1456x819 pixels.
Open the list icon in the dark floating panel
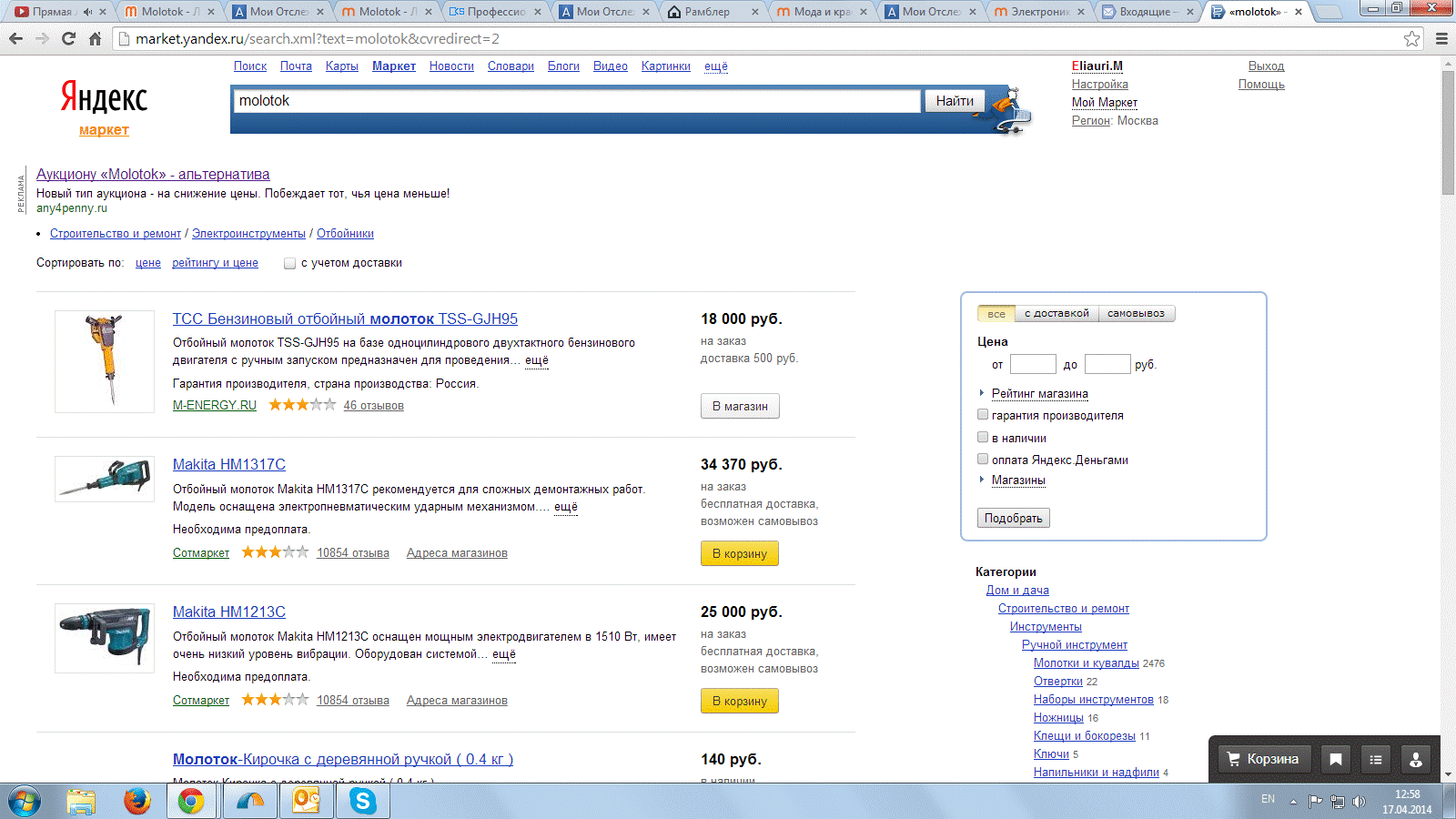pyautogui.click(x=1376, y=759)
